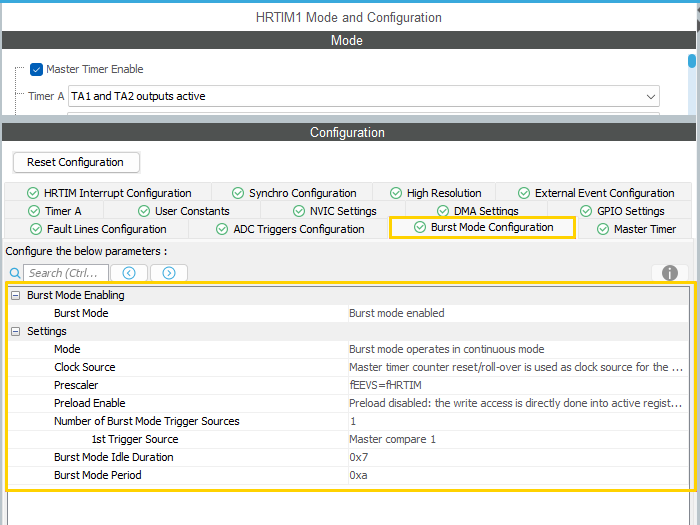
Task: Edit Burst Mode Period value 0xa
Action: pyautogui.click(x=518, y=475)
